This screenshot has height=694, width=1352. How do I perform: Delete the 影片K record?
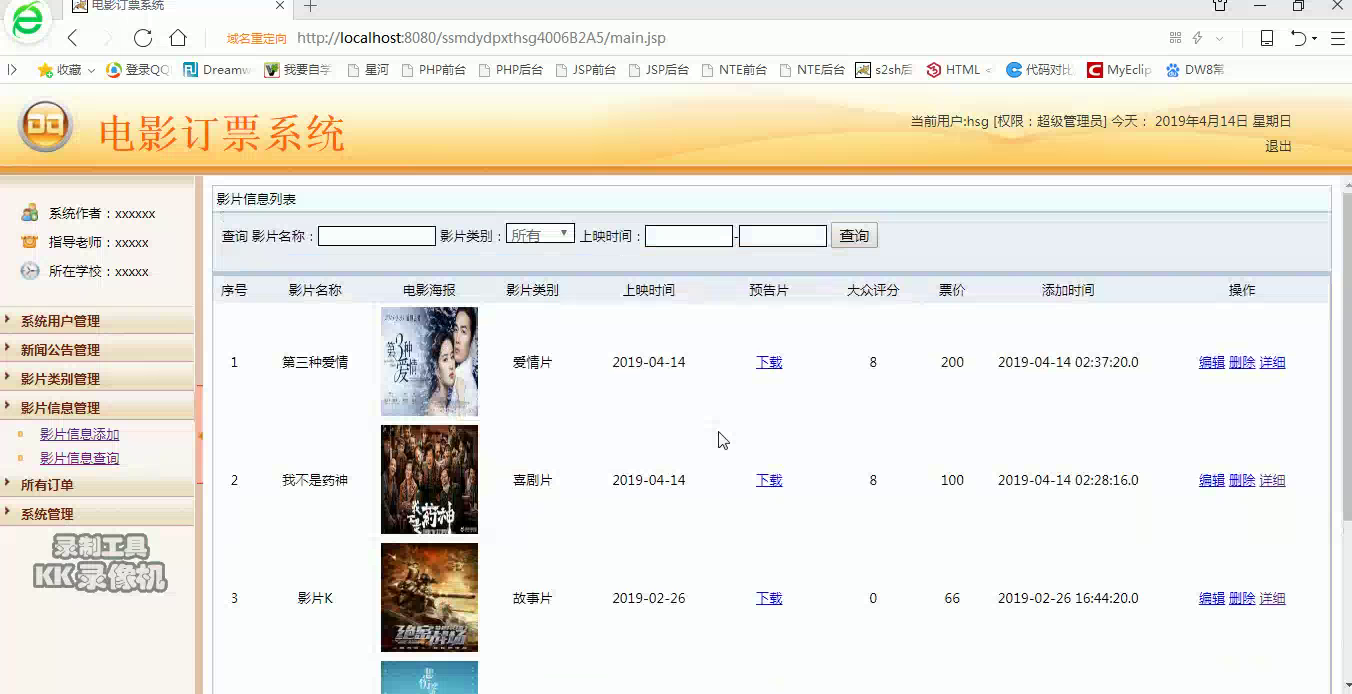pos(1242,598)
